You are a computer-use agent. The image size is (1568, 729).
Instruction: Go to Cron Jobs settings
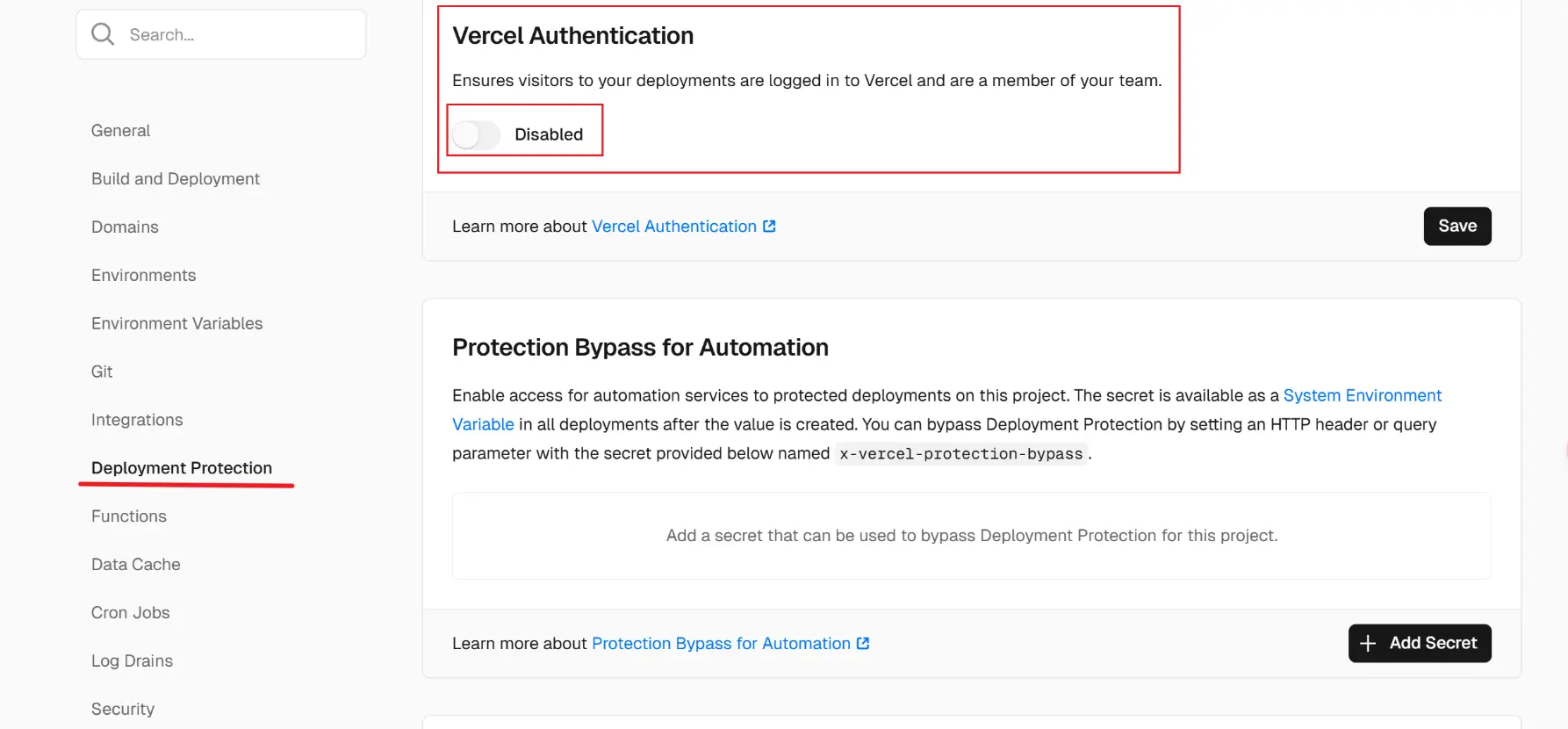pos(130,613)
